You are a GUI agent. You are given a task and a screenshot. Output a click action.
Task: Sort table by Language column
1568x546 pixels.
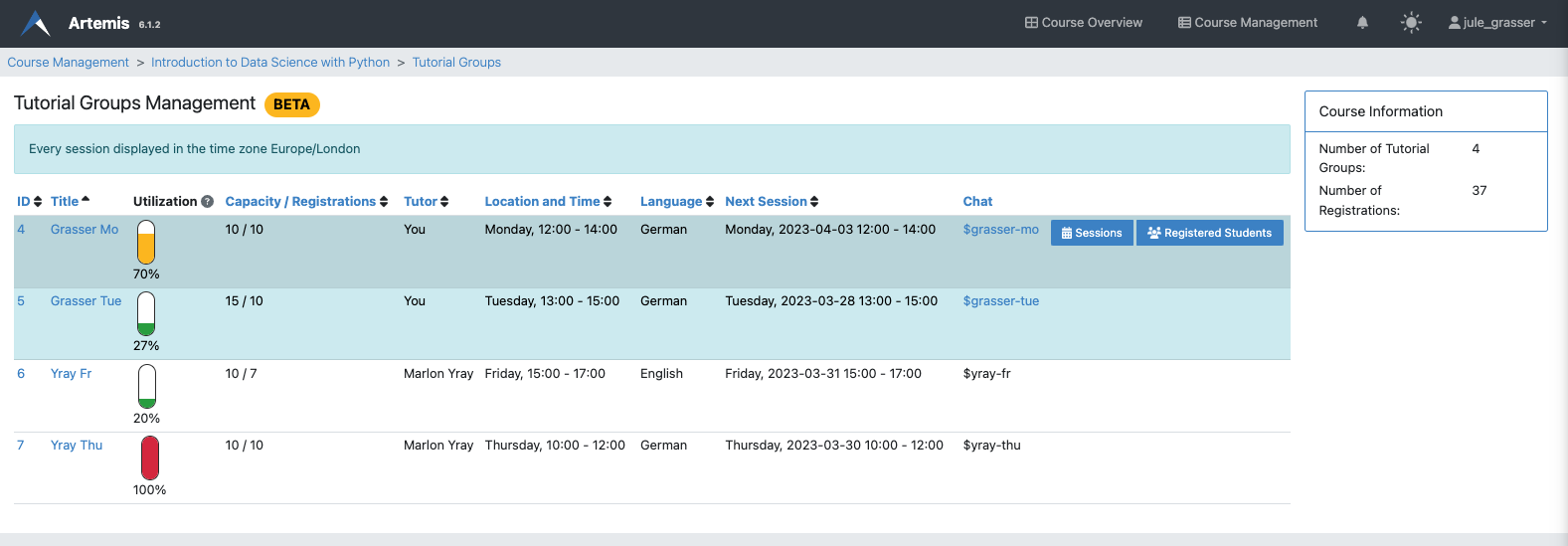click(676, 202)
